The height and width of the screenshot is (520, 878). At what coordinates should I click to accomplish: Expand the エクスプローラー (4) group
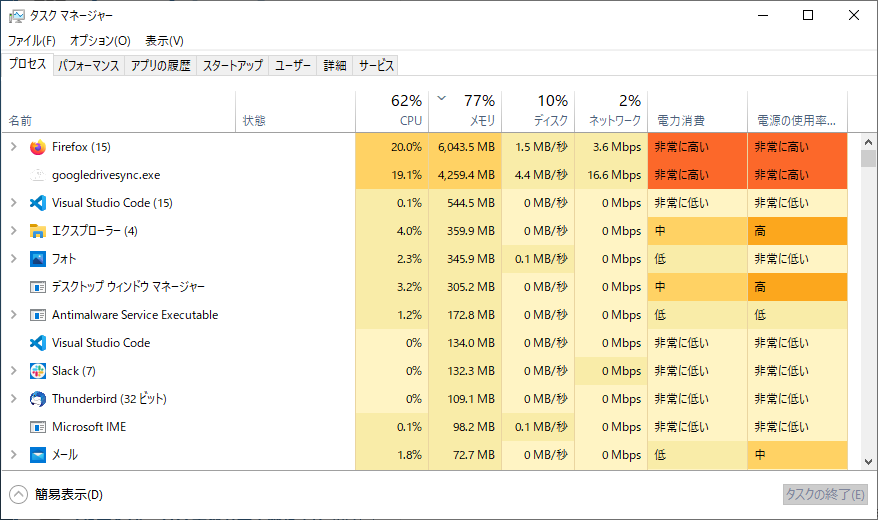point(13,231)
